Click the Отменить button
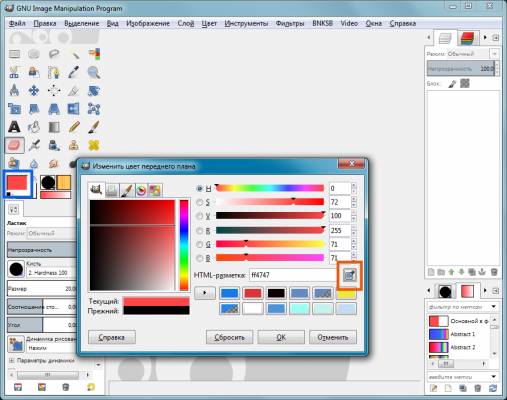Viewport: 507px width, 400px height. click(x=333, y=337)
